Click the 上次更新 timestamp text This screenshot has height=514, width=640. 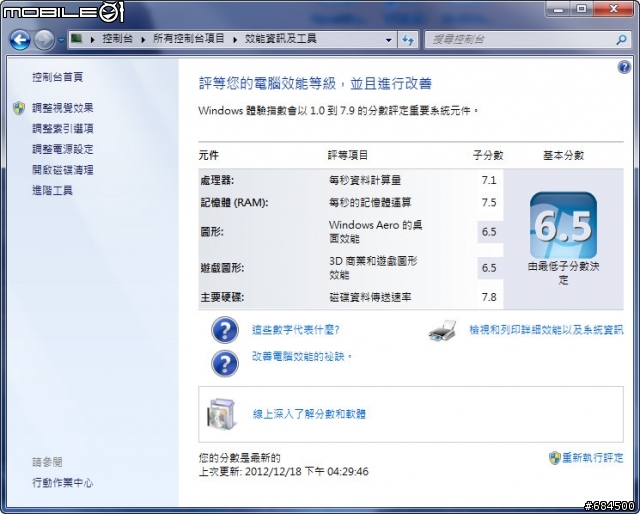(284, 472)
